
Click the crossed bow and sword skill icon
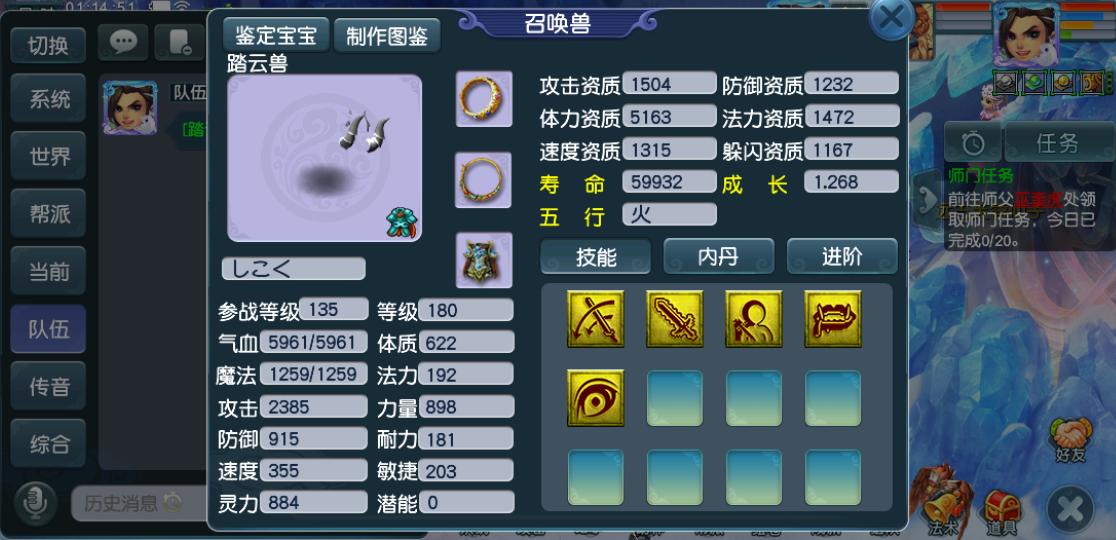pos(595,319)
